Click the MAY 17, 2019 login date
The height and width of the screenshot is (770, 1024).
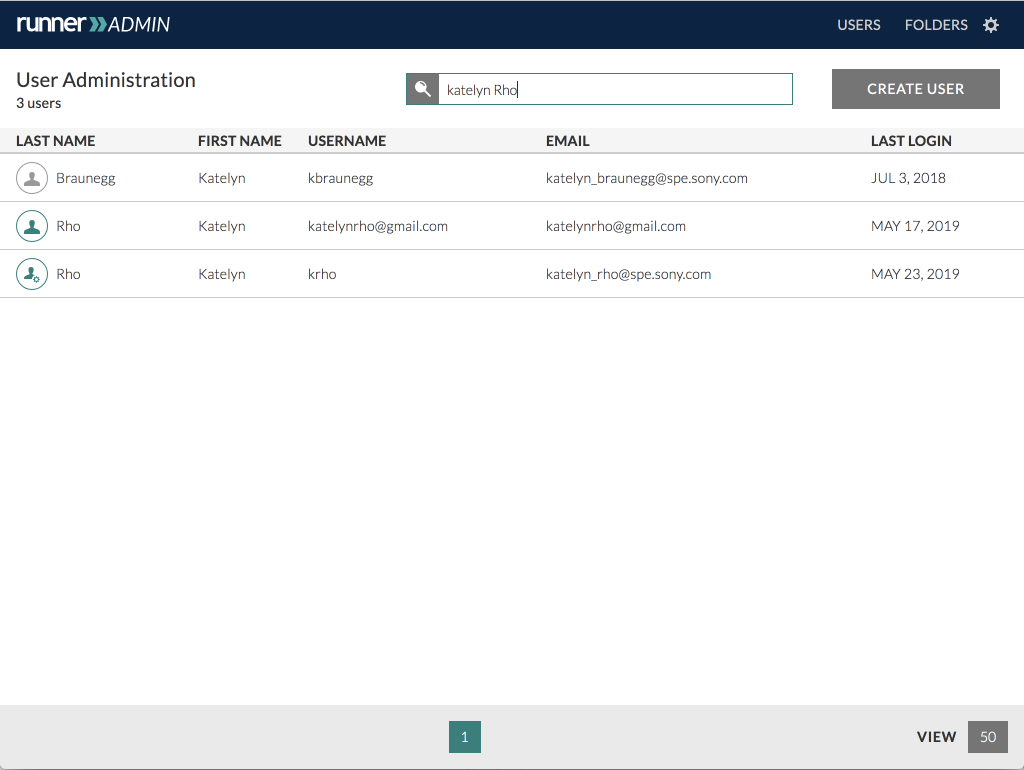coord(915,226)
